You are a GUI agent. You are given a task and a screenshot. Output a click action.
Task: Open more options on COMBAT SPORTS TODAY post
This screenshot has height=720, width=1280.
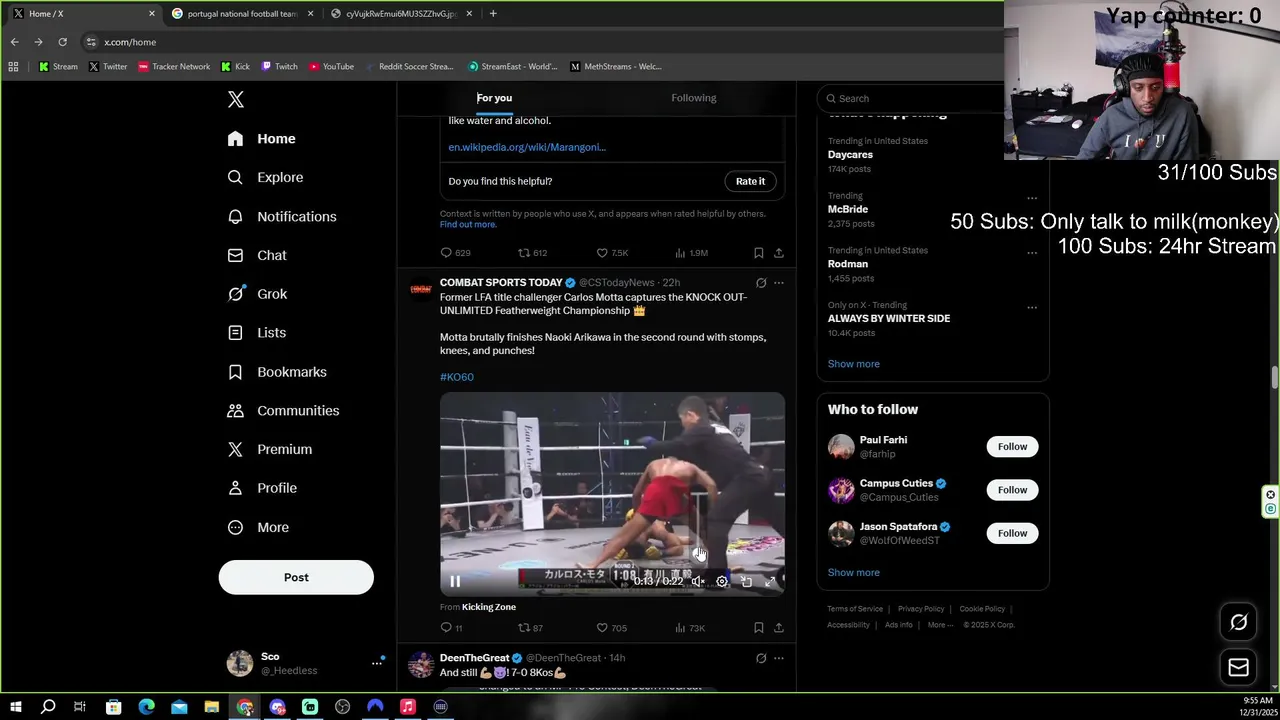pyautogui.click(x=779, y=283)
